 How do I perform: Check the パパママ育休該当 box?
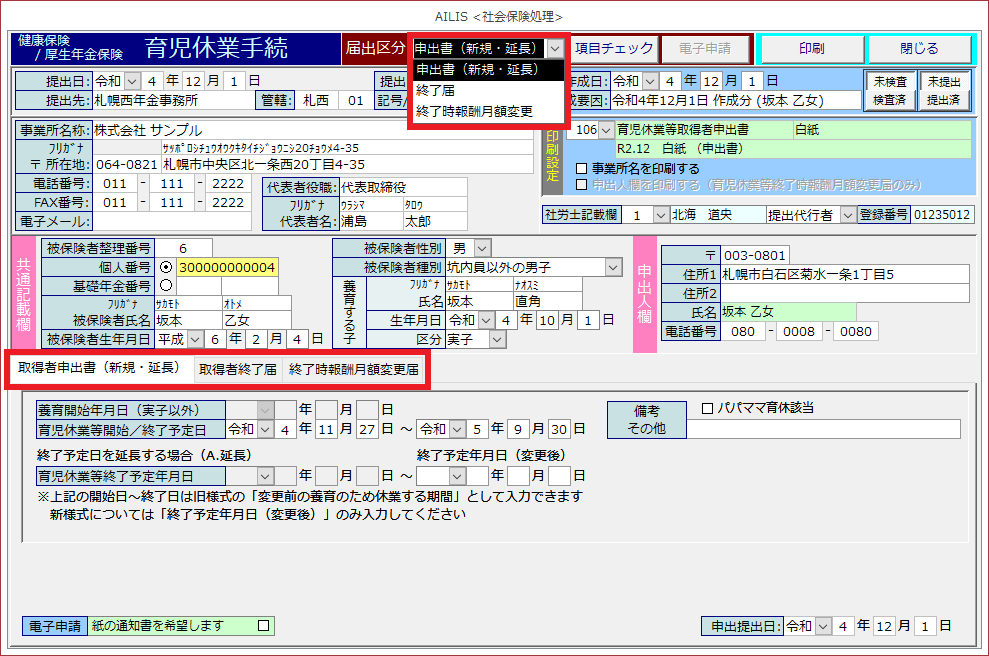708,408
